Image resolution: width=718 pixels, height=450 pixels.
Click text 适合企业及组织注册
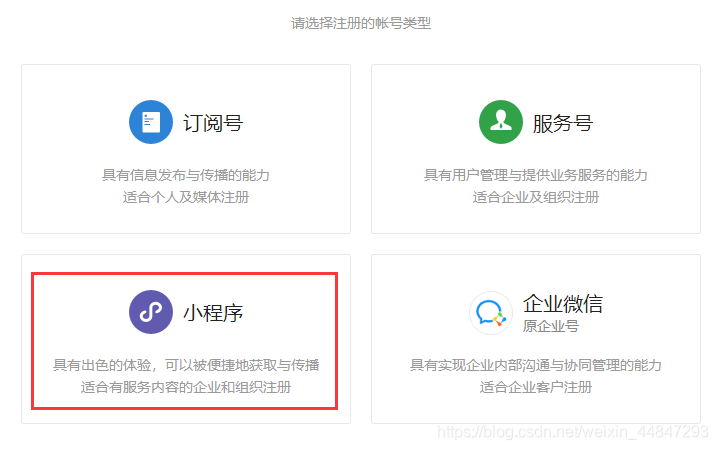coord(535,197)
